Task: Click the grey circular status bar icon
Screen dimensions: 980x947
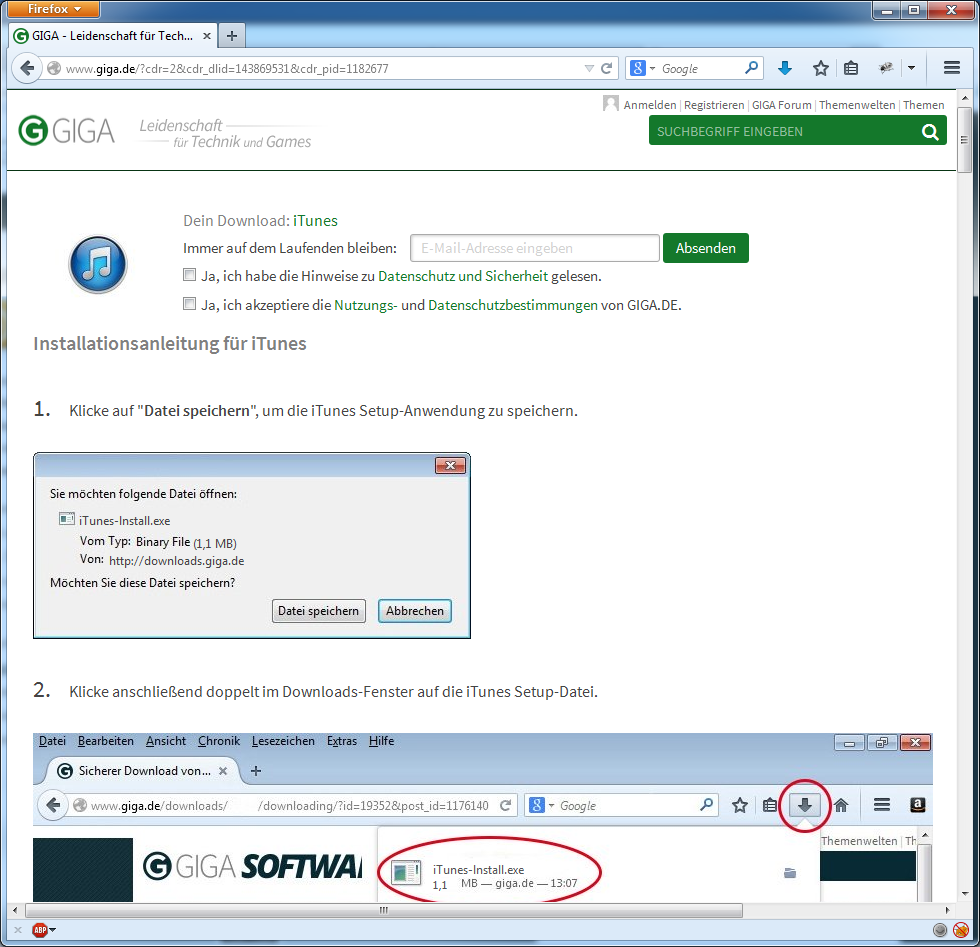Action: (x=940, y=930)
